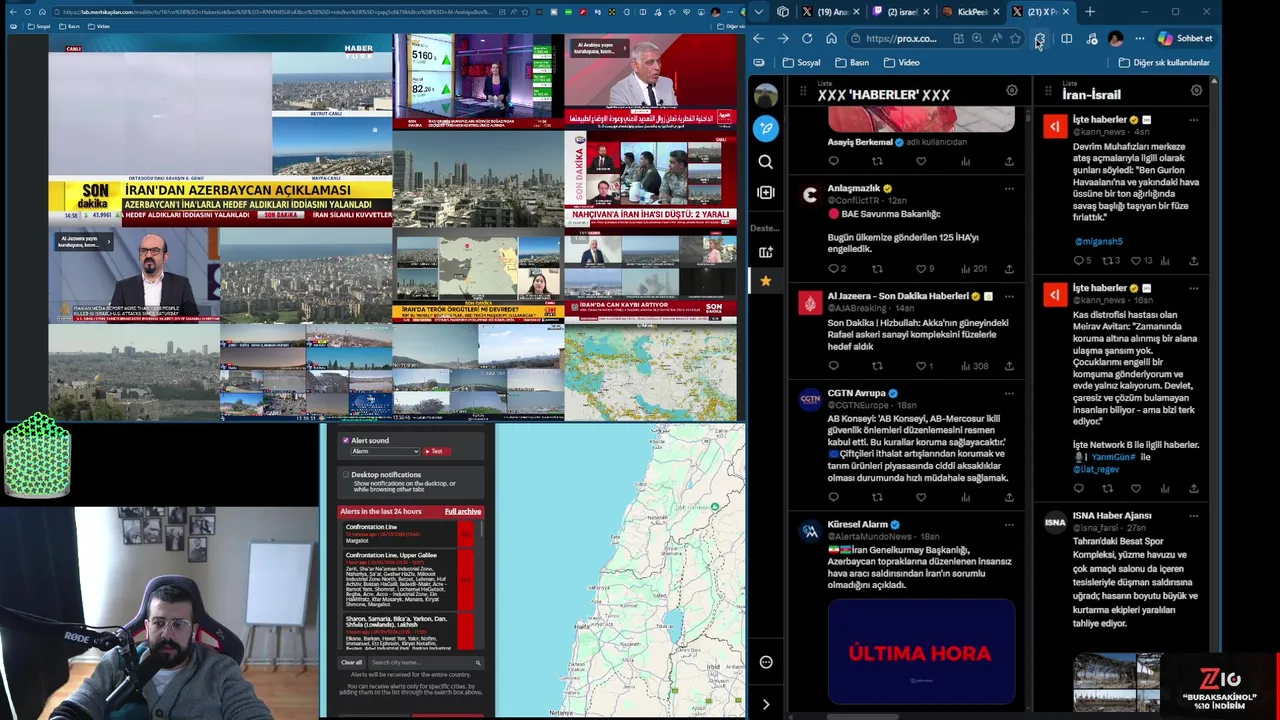Image resolution: width=1280 pixels, height=720 pixels.
Task: Open the compose post button in X Pro sidebar
Action: click(x=765, y=128)
